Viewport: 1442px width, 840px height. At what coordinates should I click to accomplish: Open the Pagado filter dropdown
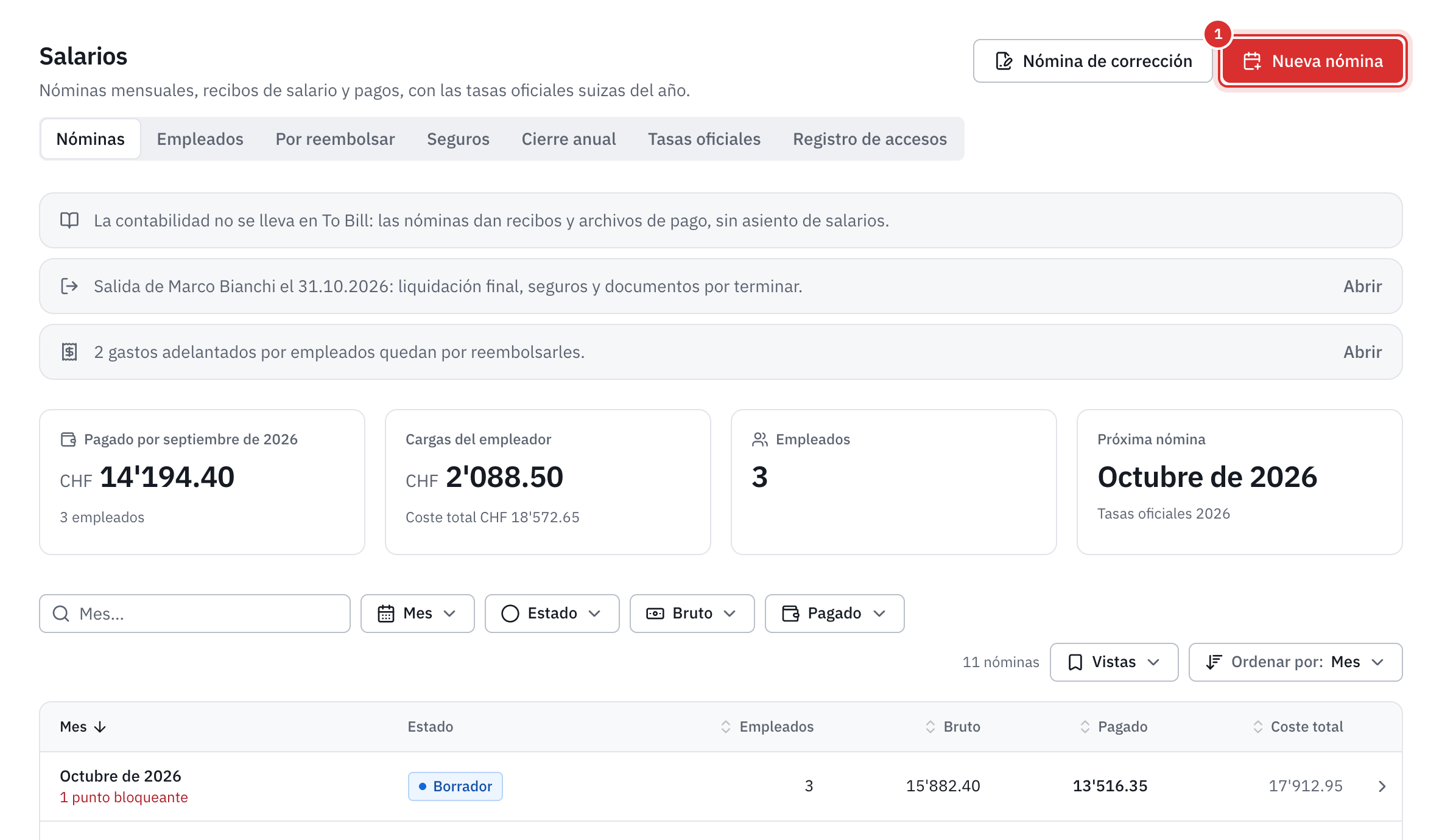pyautogui.click(x=835, y=614)
